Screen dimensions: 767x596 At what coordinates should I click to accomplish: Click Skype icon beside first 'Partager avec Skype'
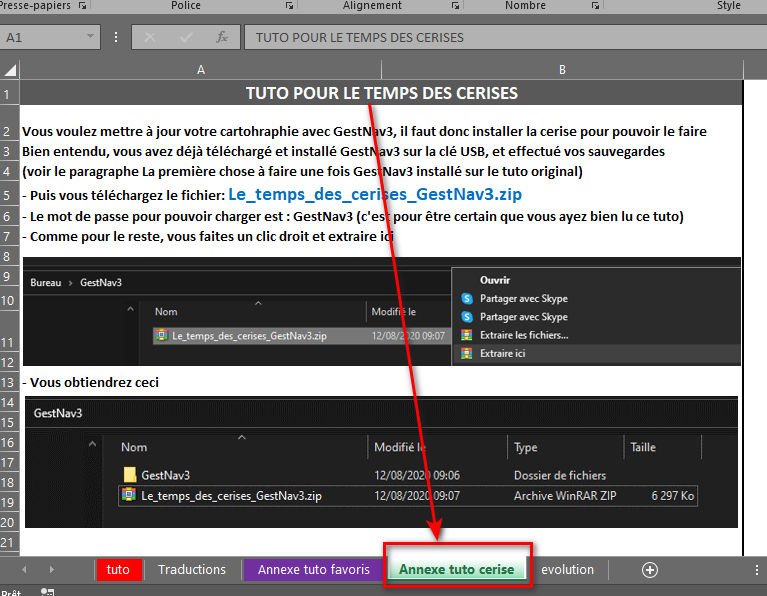pos(467,298)
